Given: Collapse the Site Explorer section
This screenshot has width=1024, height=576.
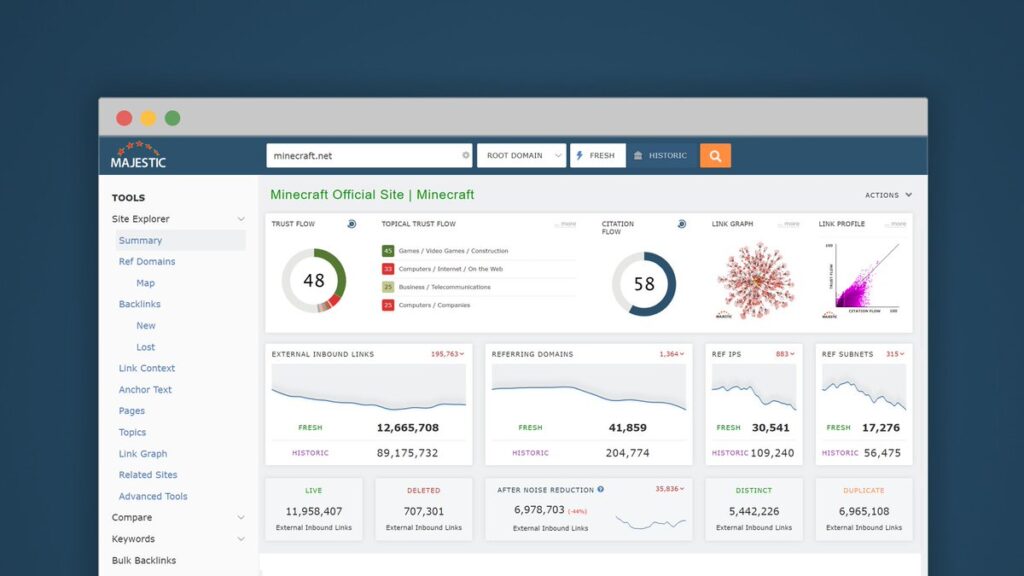Looking at the screenshot, I should click(x=241, y=219).
